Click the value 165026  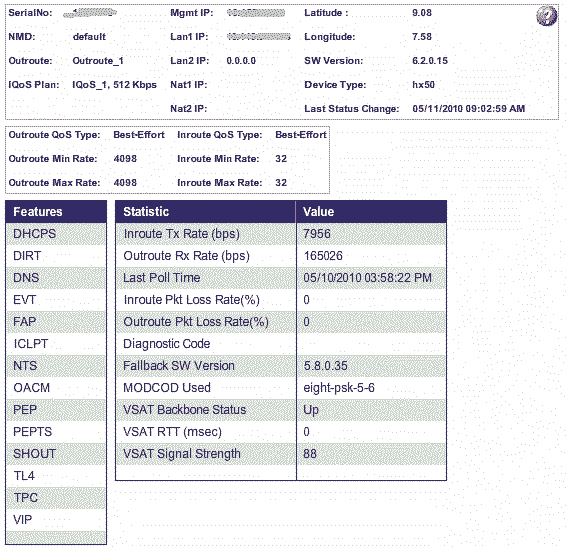tap(323, 256)
